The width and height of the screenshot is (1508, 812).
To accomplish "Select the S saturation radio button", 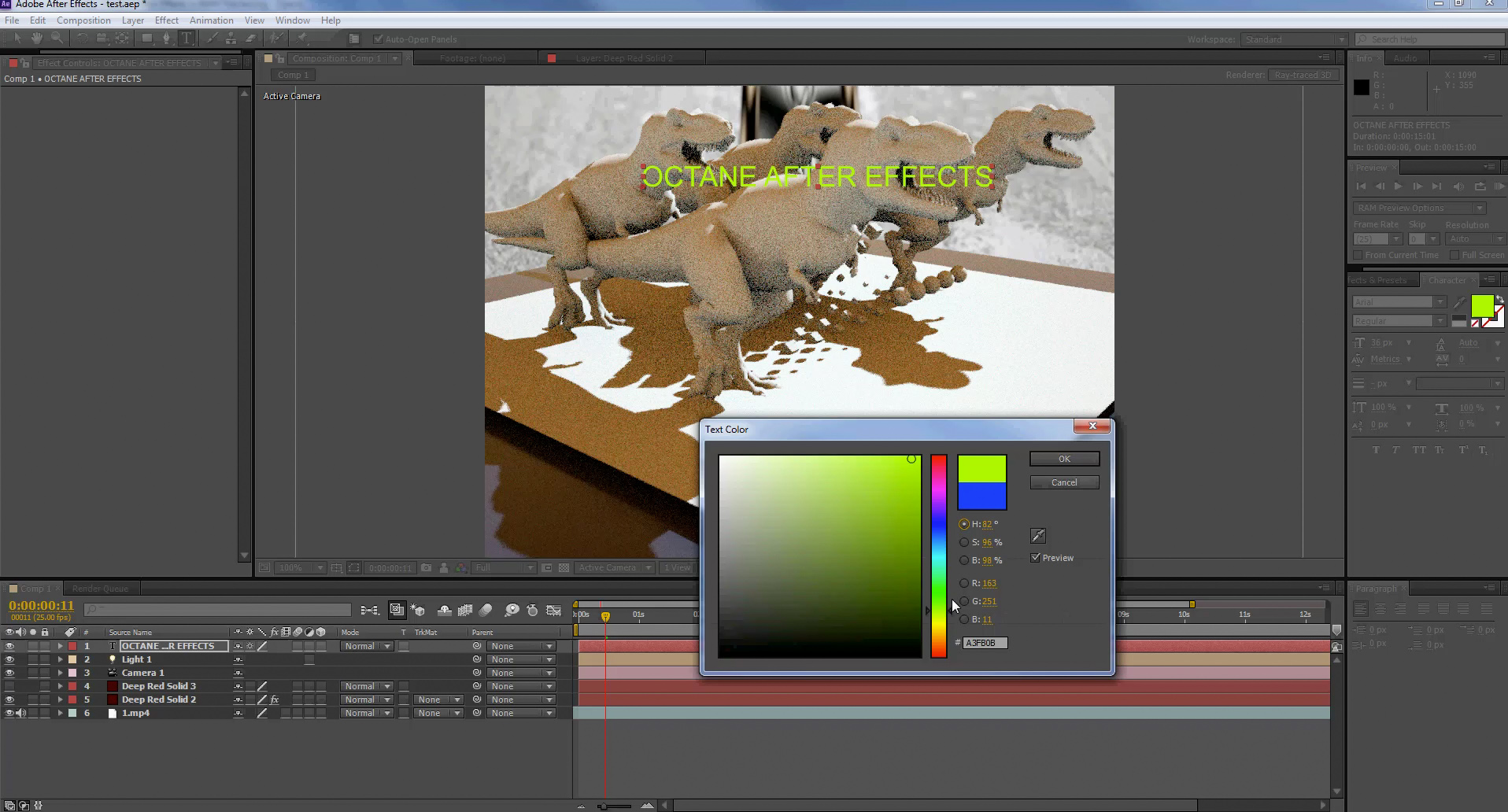I will coord(964,542).
